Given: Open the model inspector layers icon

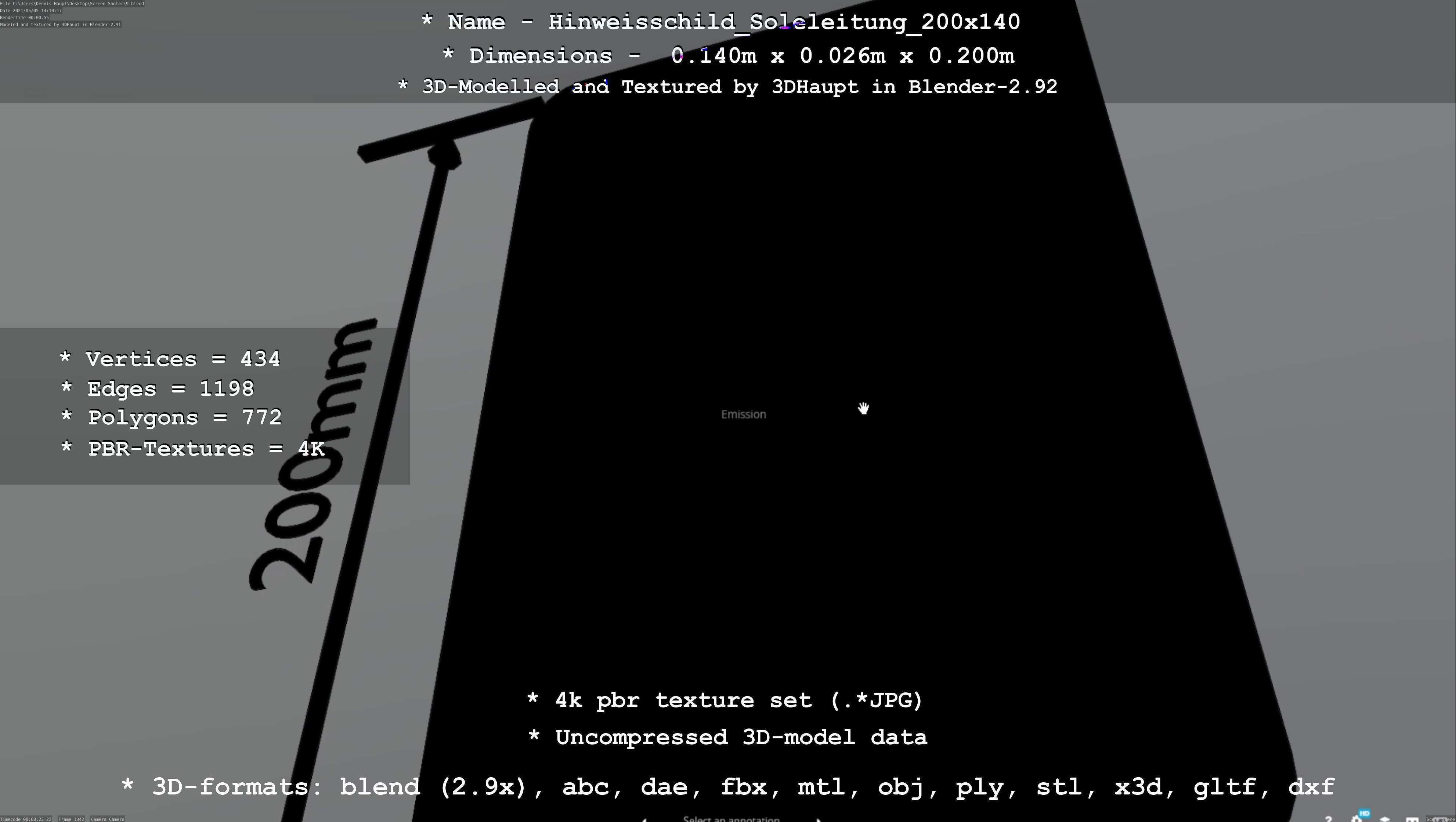Looking at the screenshot, I should (x=1385, y=819).
